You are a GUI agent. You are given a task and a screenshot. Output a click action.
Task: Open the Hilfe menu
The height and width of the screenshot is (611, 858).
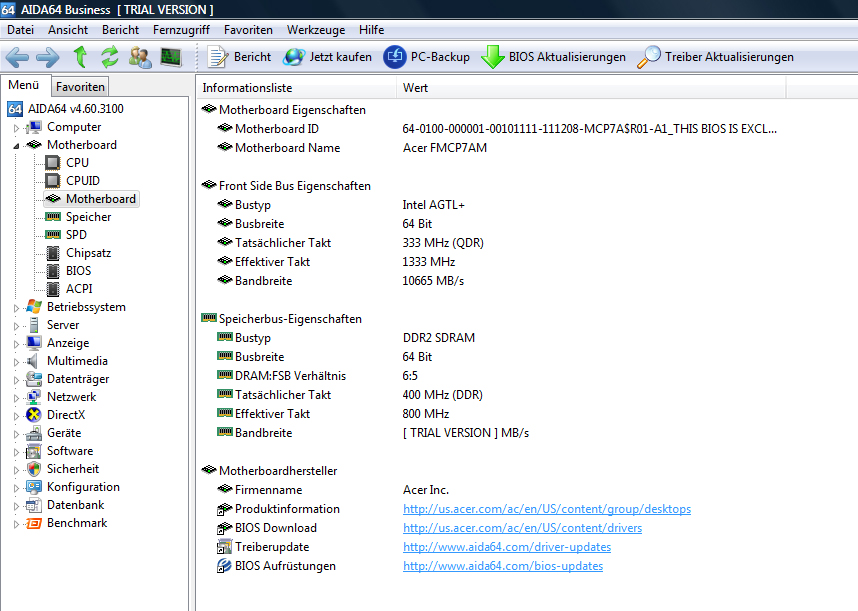coord(372,30)
